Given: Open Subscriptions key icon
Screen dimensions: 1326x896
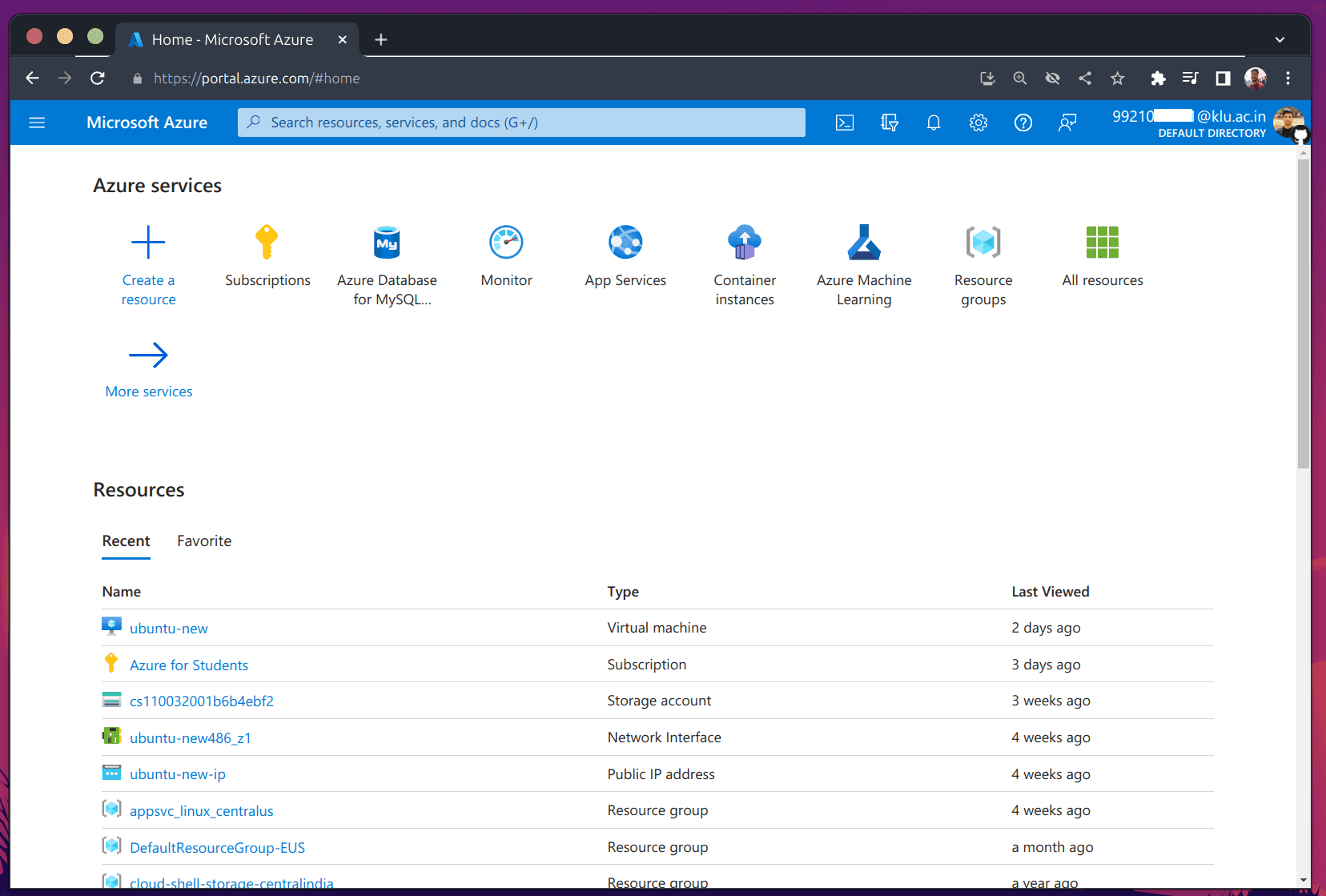Looking at the screenshot, I should 267,242.
